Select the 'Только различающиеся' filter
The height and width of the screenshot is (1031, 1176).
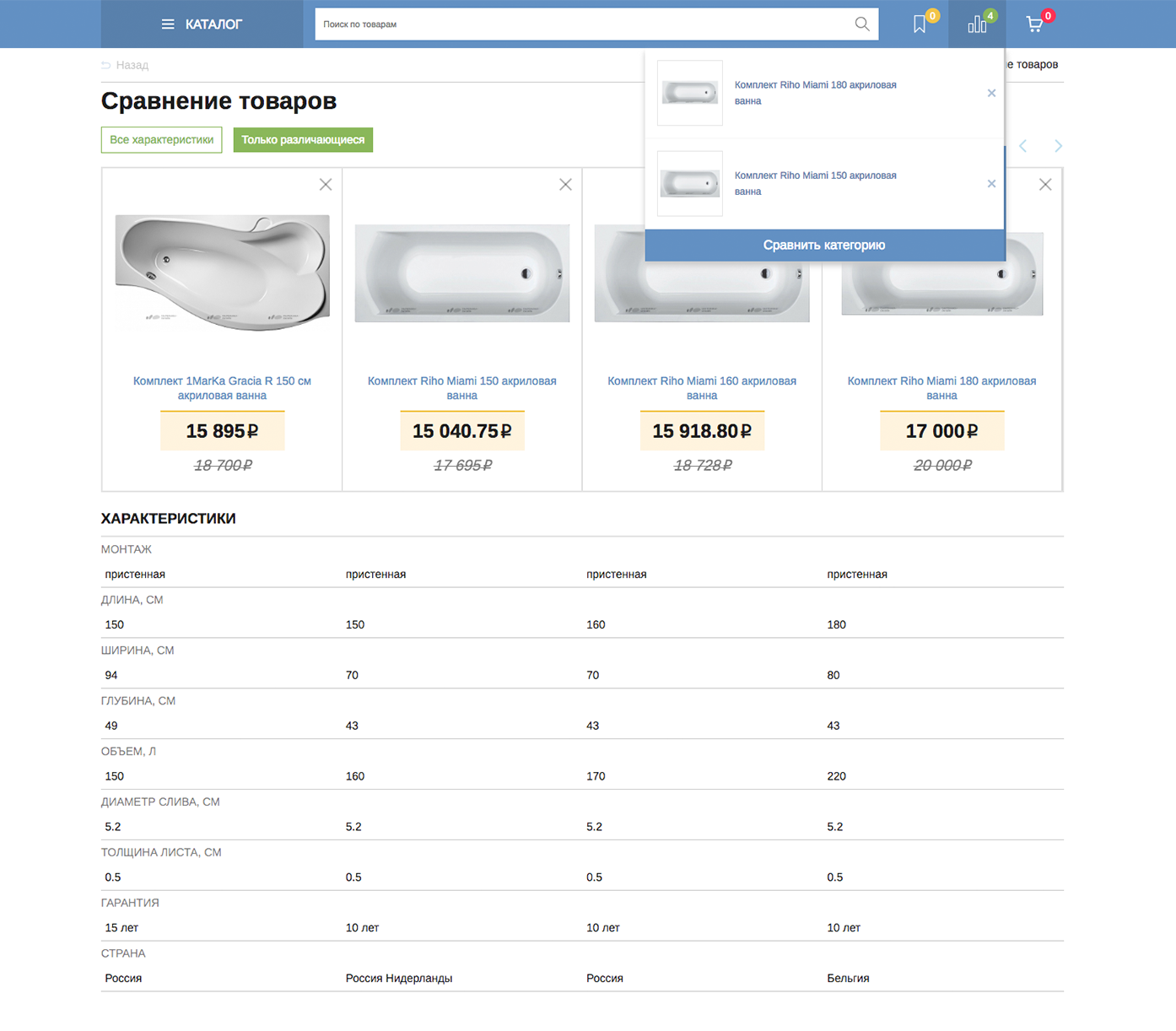click(303, 140)
